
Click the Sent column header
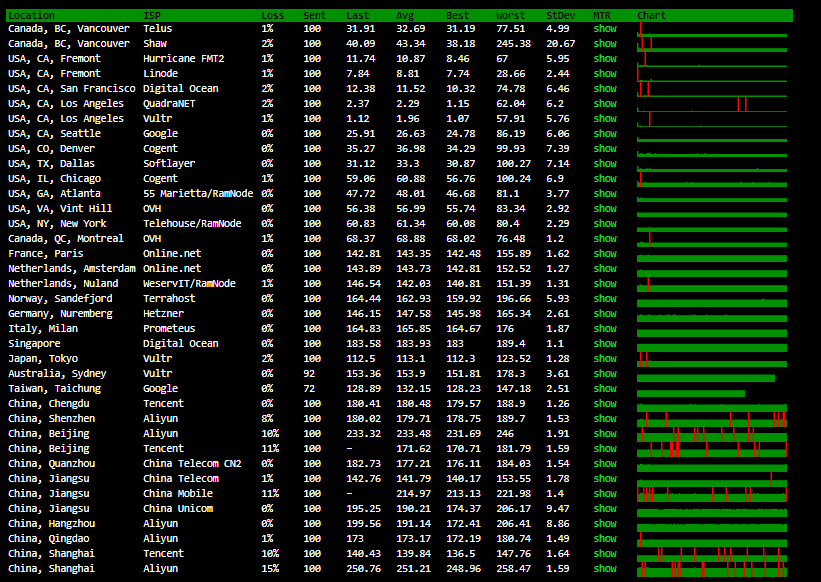click(315, 16)
